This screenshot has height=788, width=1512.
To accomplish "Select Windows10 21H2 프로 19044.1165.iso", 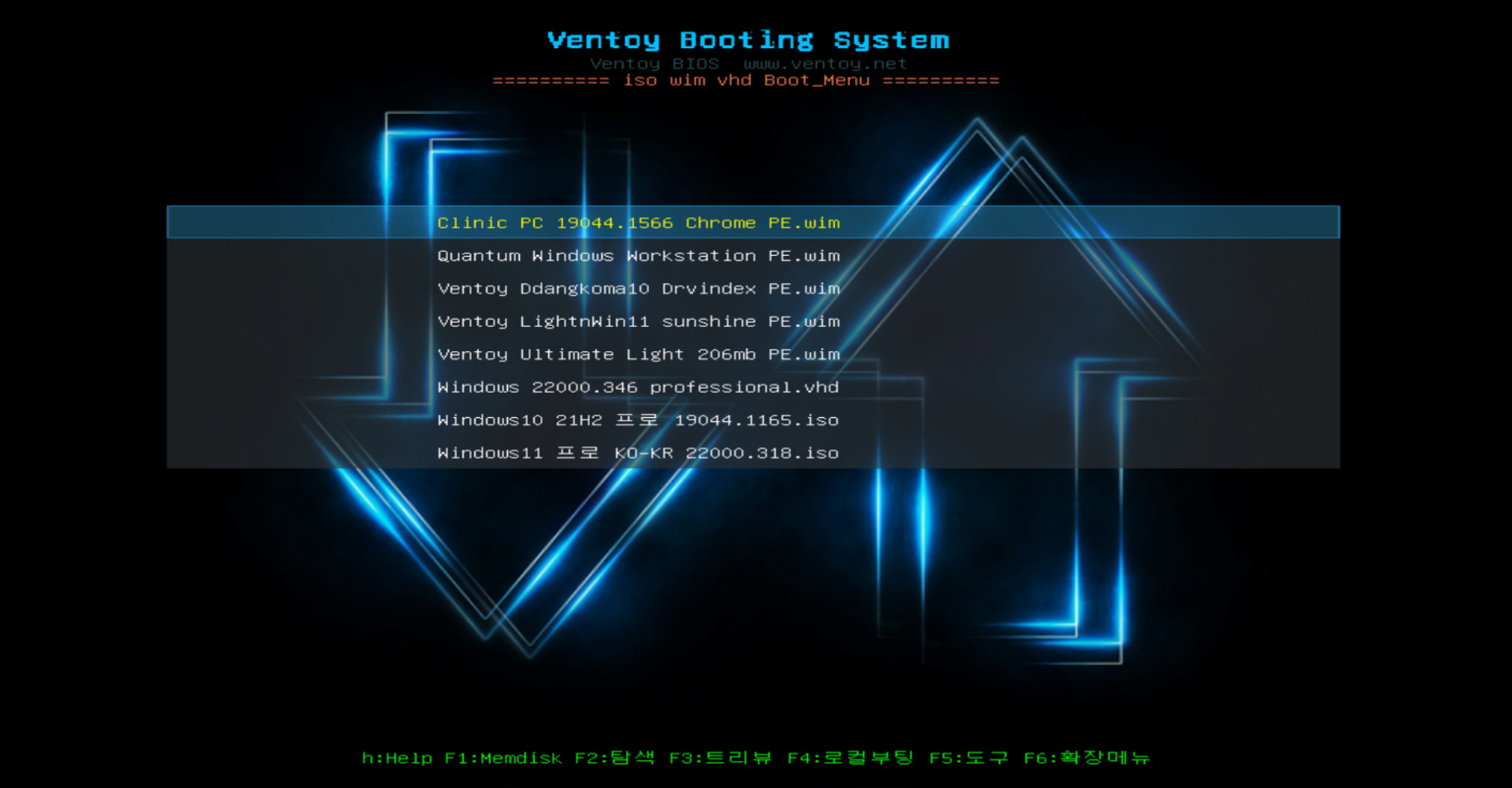I will tap(753, 420).
